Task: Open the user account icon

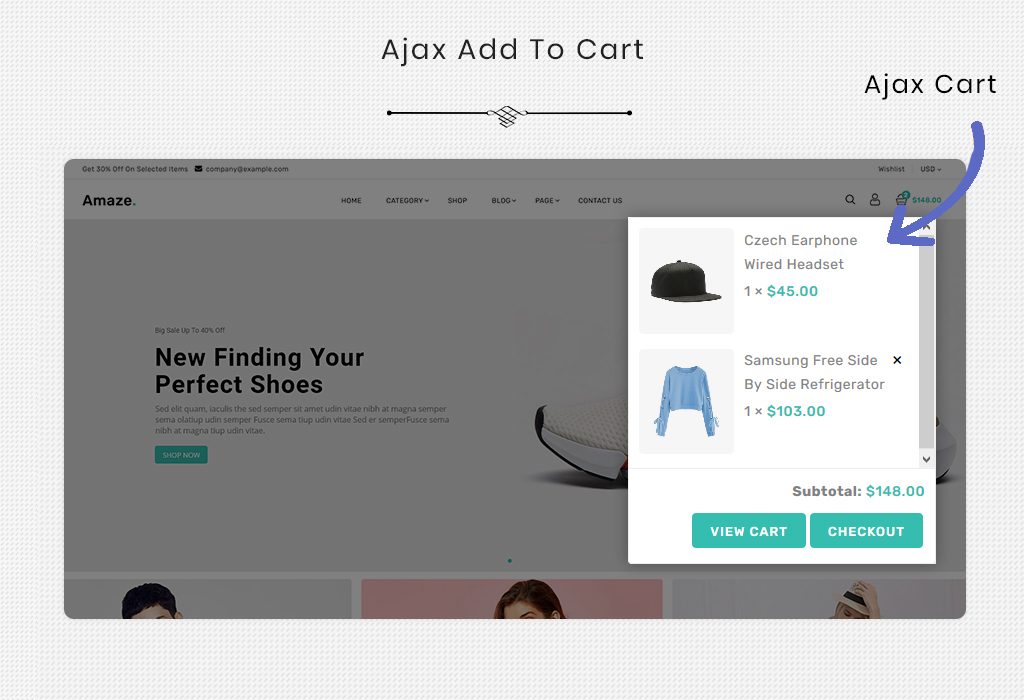Action: 874,200
